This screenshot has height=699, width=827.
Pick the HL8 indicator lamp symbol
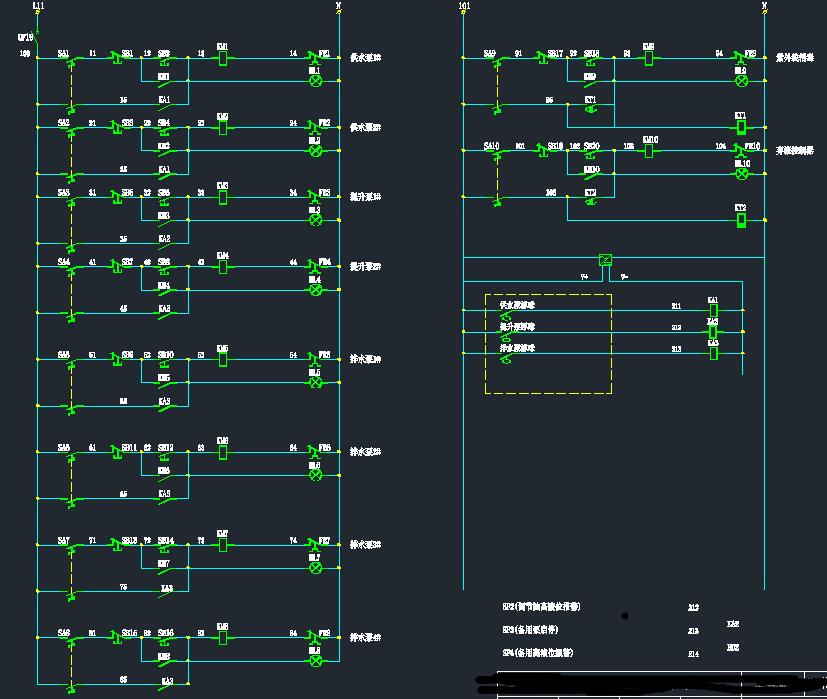(x=315, y=660)
